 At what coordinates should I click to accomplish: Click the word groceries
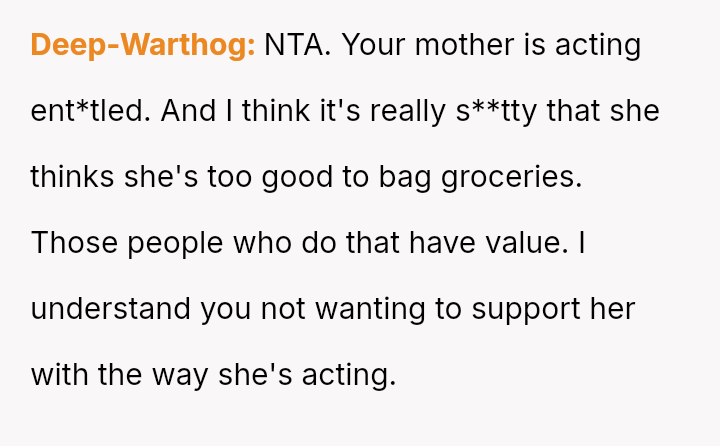coord(509,177)
